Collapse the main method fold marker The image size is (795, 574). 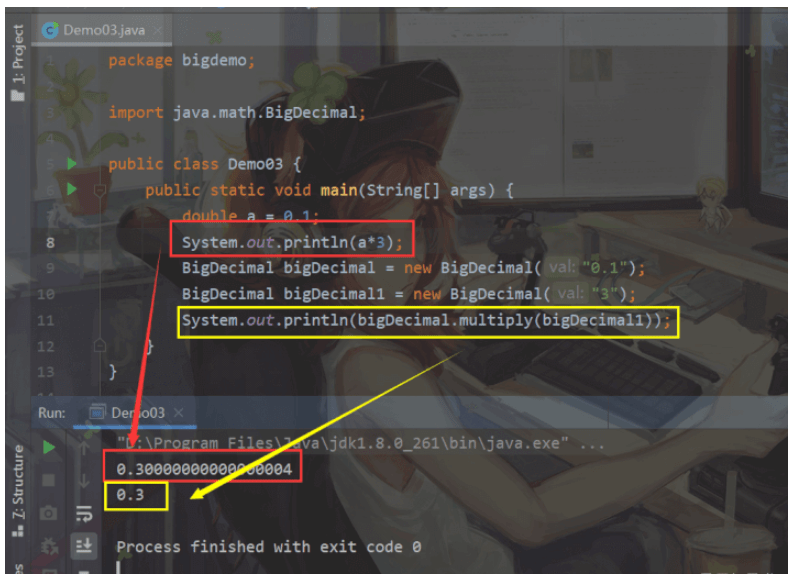tap(100, 190)
